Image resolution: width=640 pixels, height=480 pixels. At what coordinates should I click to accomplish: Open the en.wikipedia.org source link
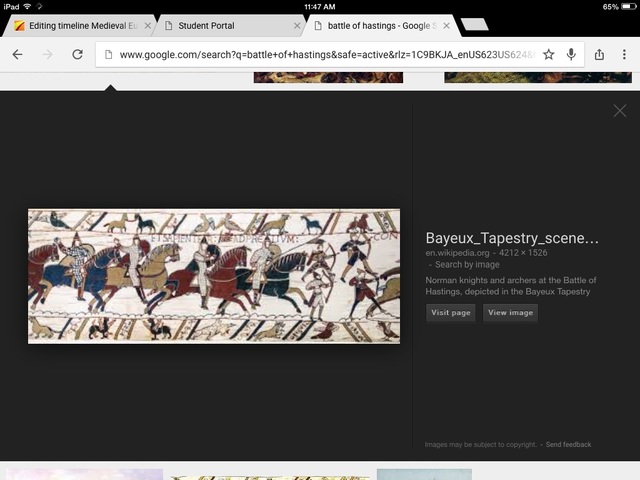click(457, 253)
